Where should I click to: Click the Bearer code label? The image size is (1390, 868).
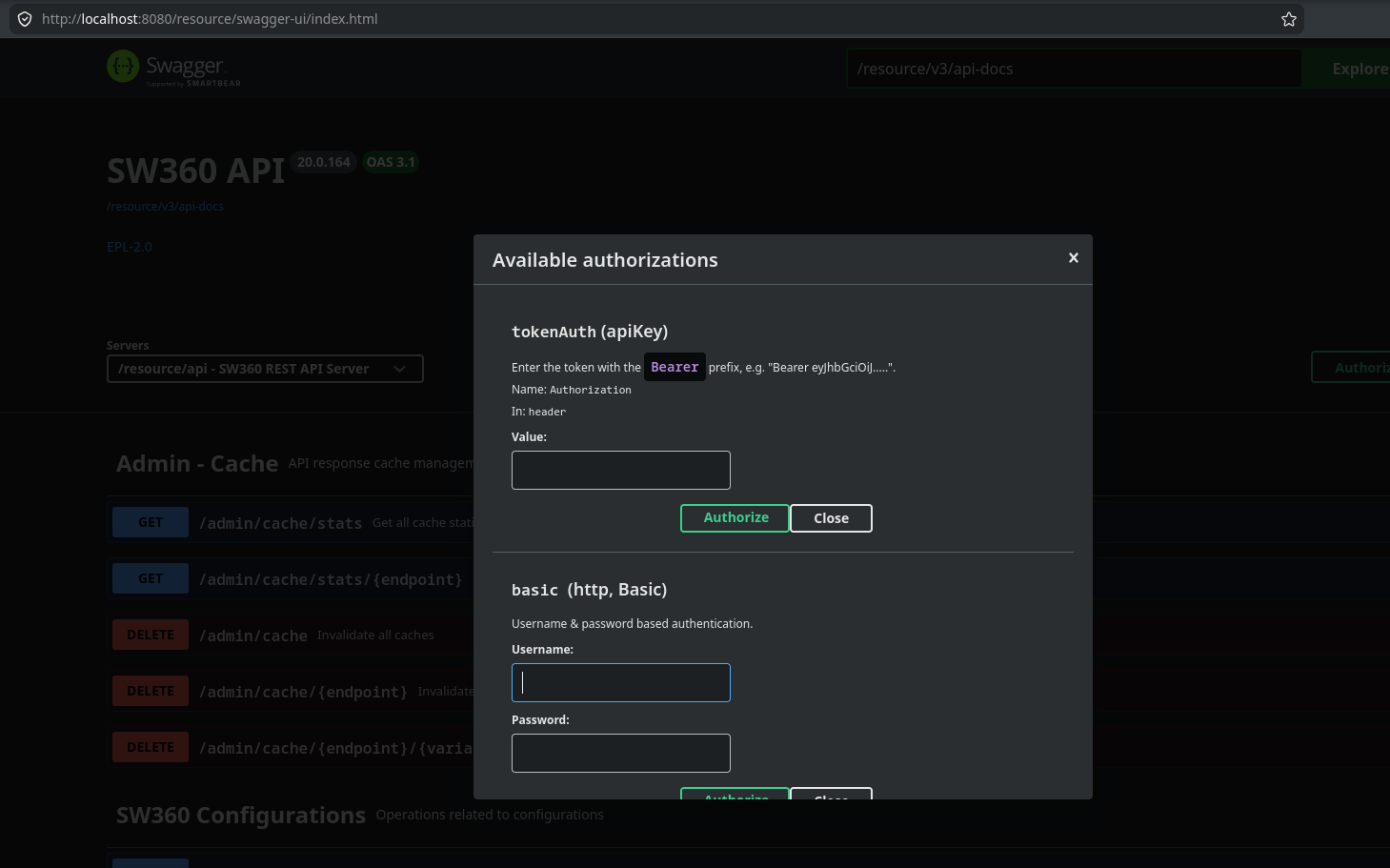tap(675, 367)
